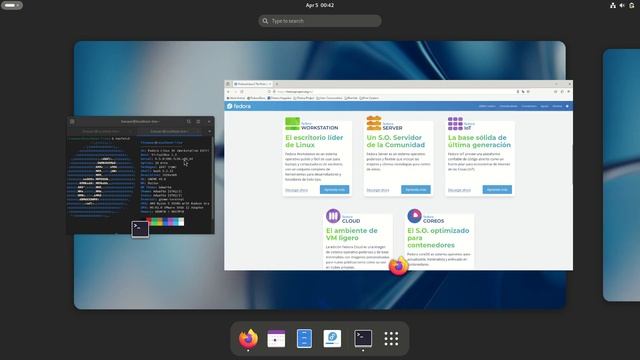
Task: Click Descargar ahora under Workstation
Action: pos(296,190)
